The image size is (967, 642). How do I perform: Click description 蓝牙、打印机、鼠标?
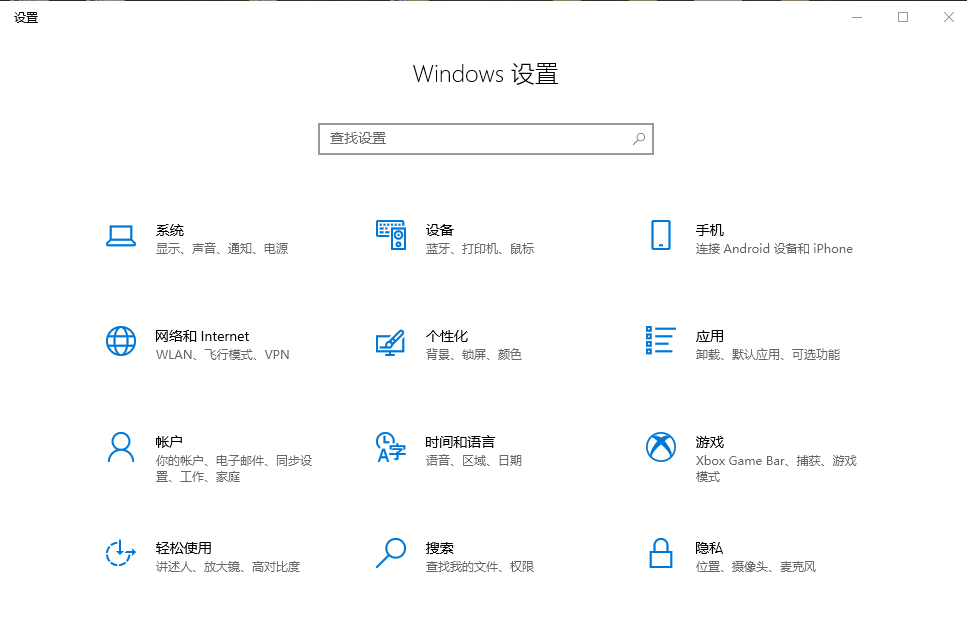click(x=480, y=249)
